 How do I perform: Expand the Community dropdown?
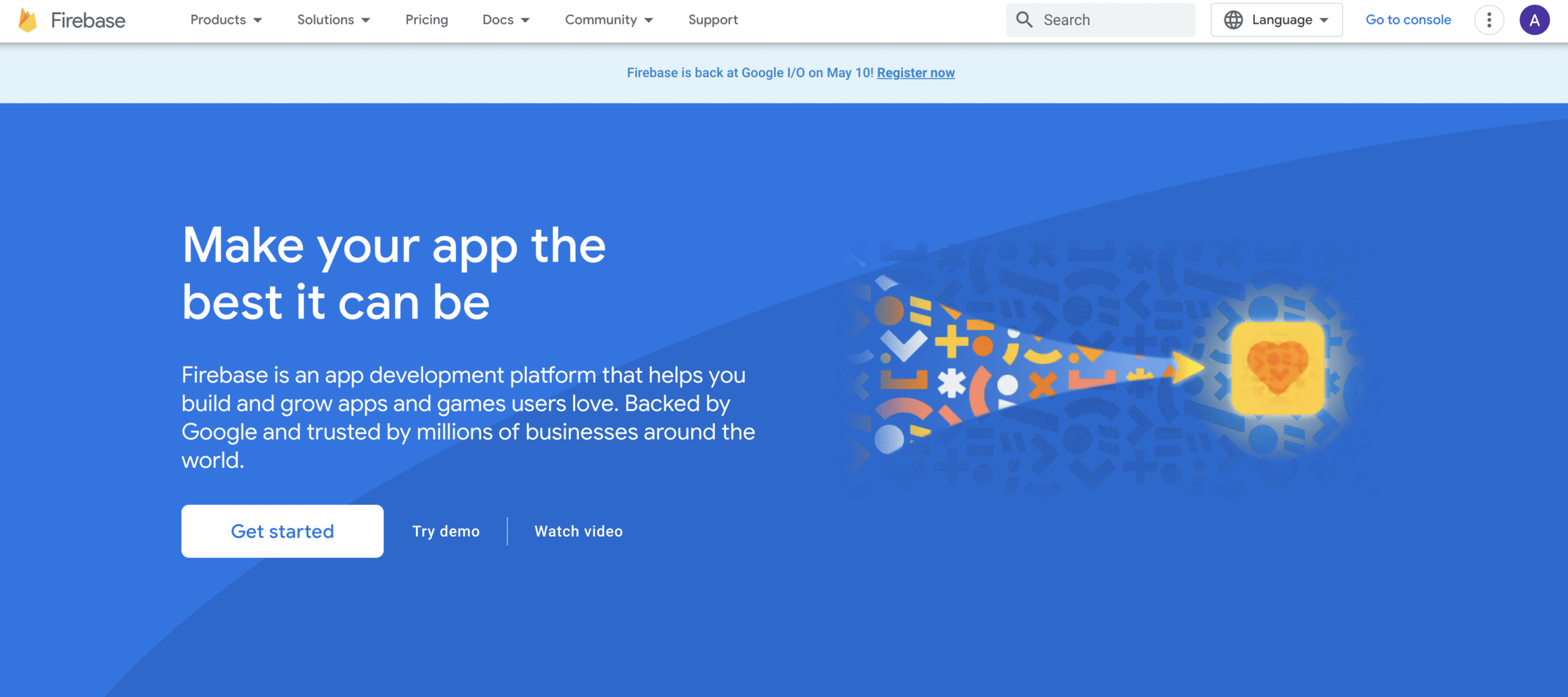(609, 20)
